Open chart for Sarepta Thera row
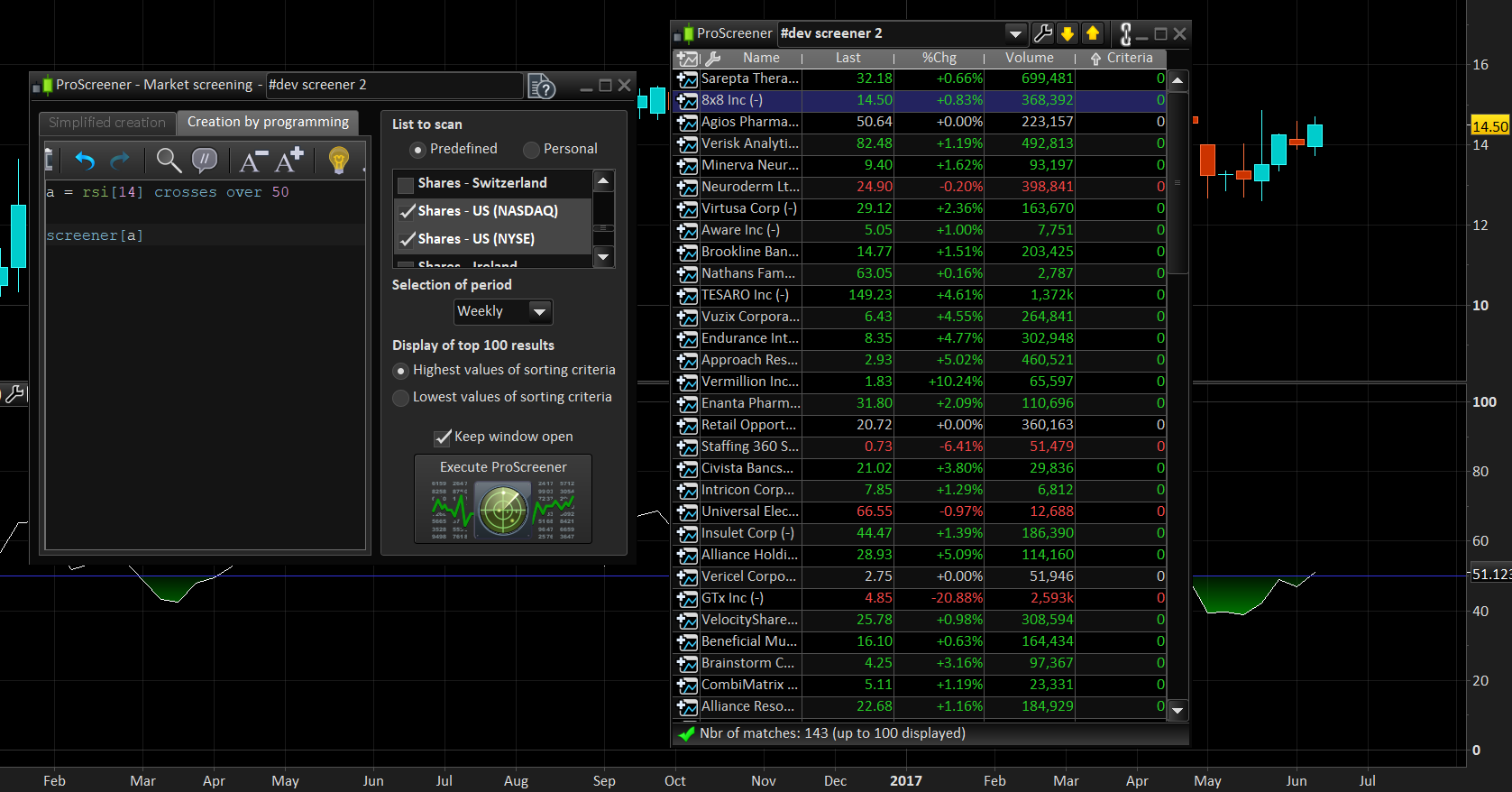Image resolution: width=1512 pixels, height=792 pixels. 687,78
